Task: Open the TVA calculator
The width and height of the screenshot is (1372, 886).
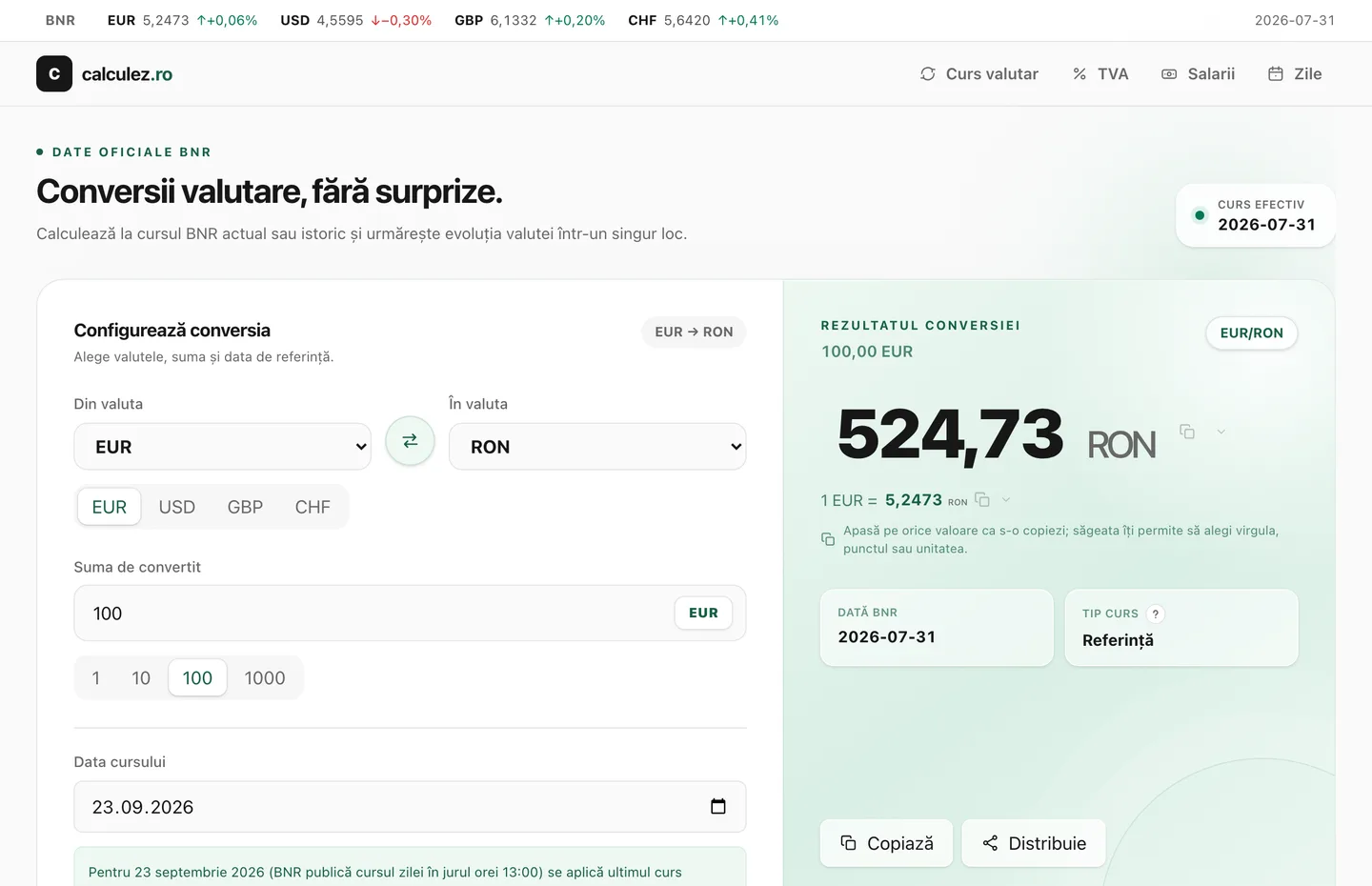Action: [1100, 73]
